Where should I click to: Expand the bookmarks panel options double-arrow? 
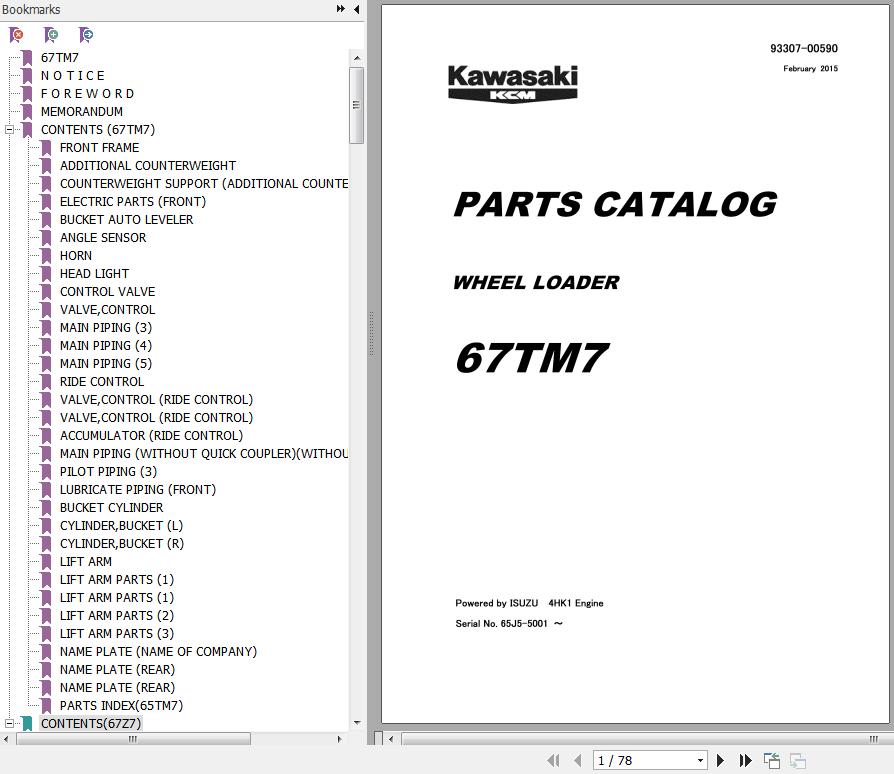[x=340, y=9]
